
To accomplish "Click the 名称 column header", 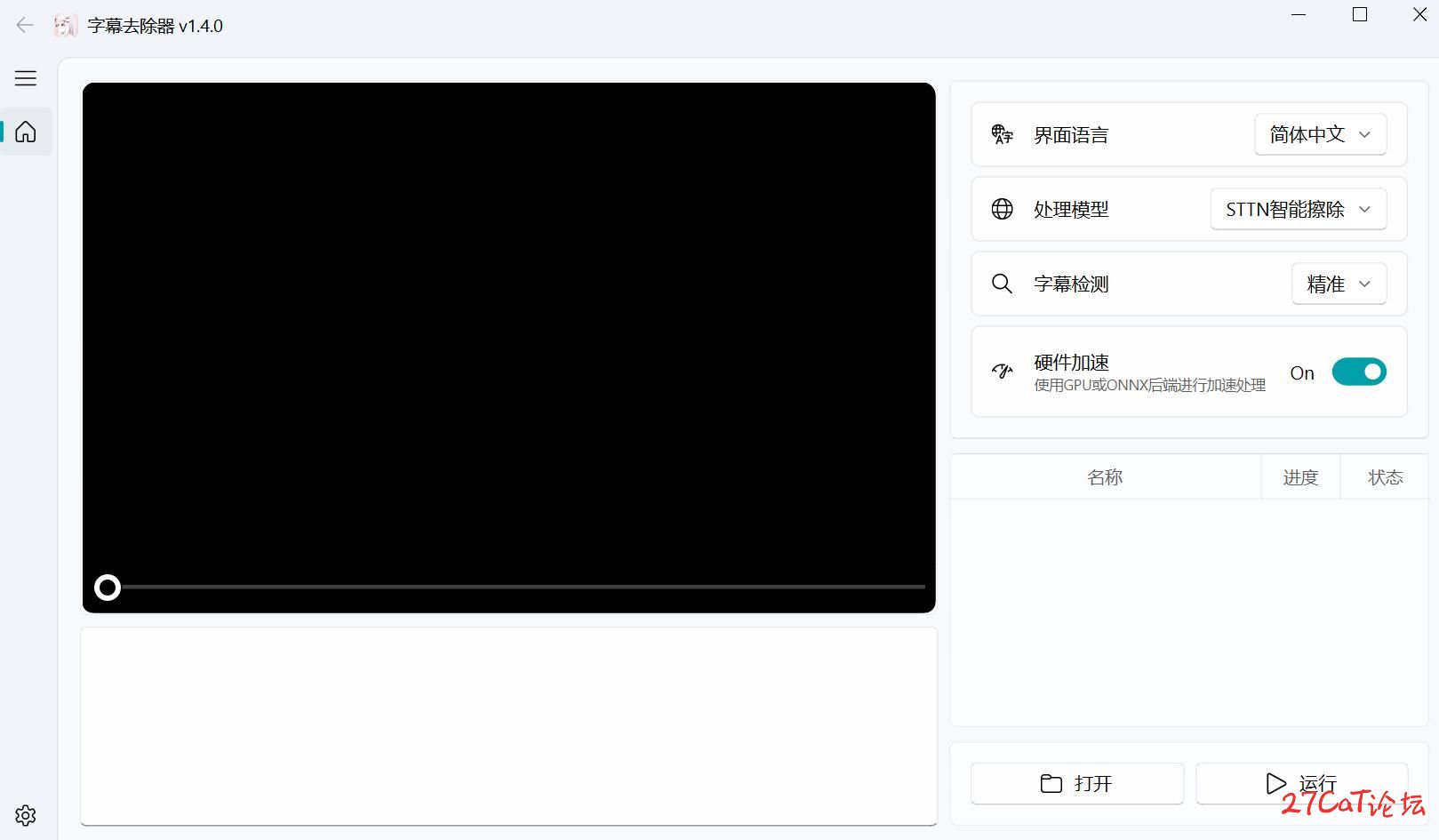I will [1105, 477].
